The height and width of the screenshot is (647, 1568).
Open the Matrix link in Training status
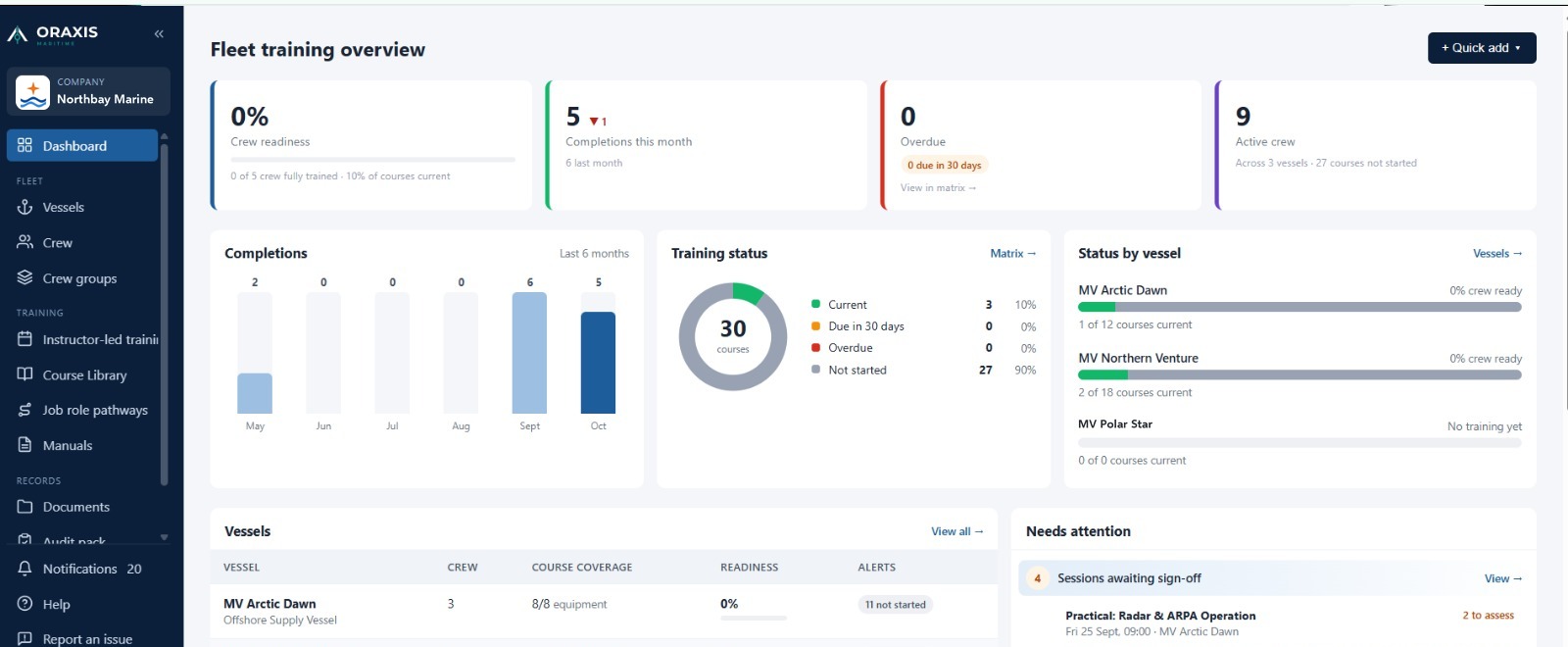(1012, 253)
